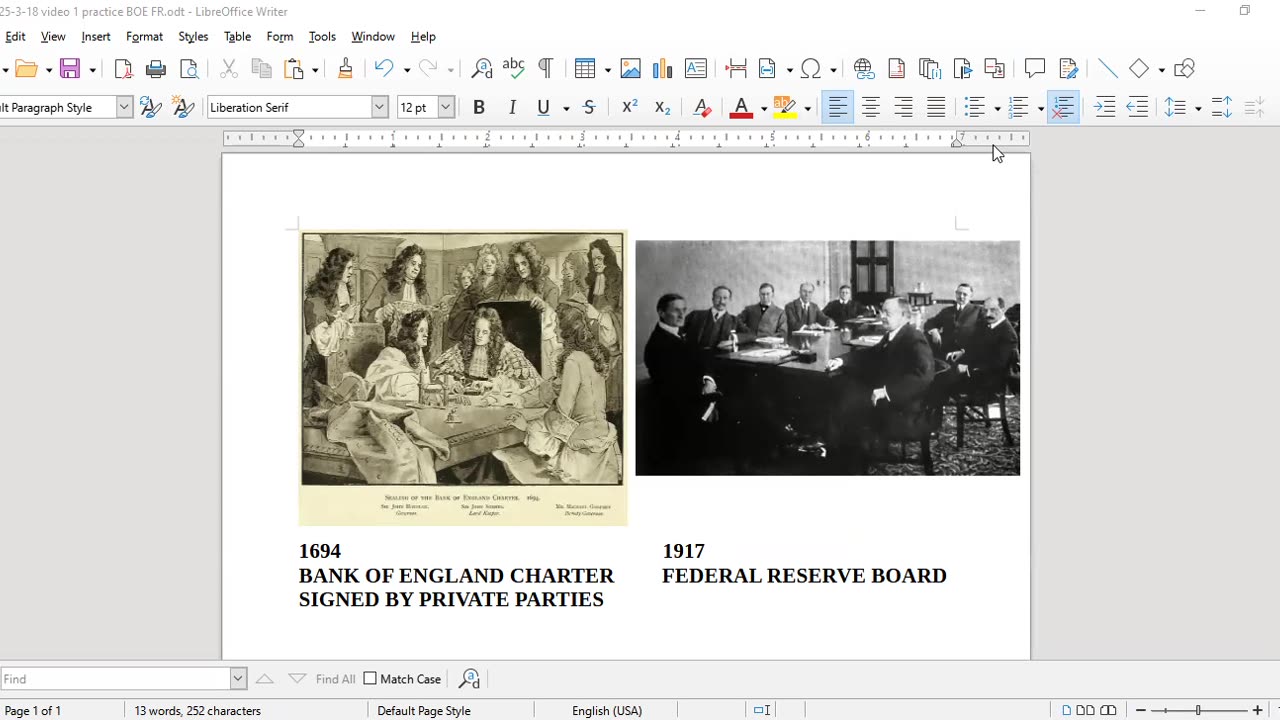Open Find and Replace
The height and width of the screenshot is (720, 1280).
482,69
